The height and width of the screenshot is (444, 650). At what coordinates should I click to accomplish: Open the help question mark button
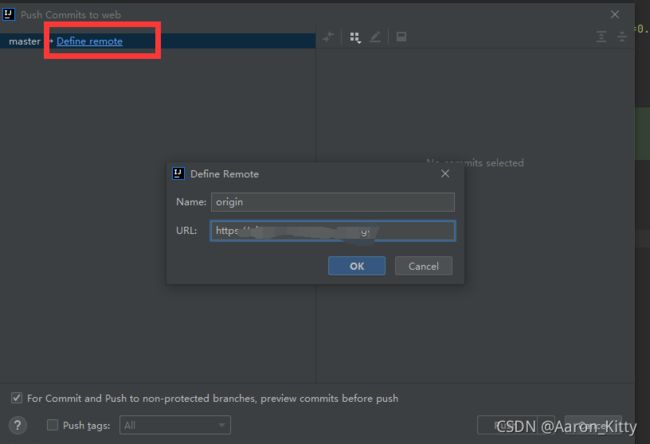click(x=17, y=425)
